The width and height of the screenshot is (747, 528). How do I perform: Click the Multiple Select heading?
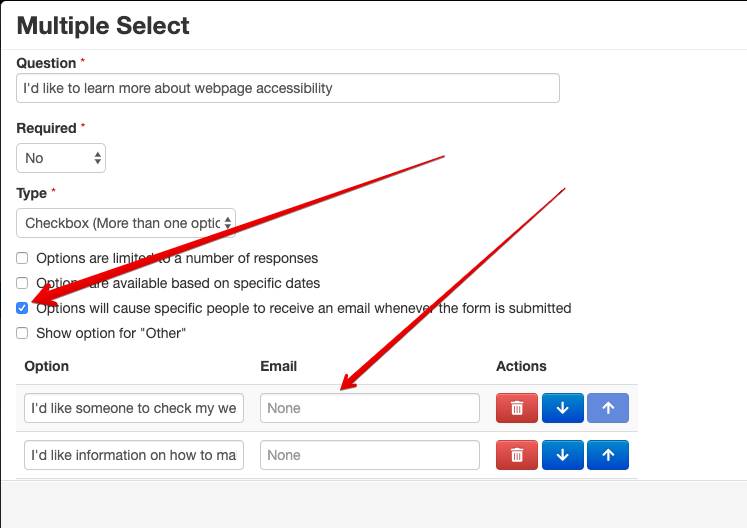[103, 25]
